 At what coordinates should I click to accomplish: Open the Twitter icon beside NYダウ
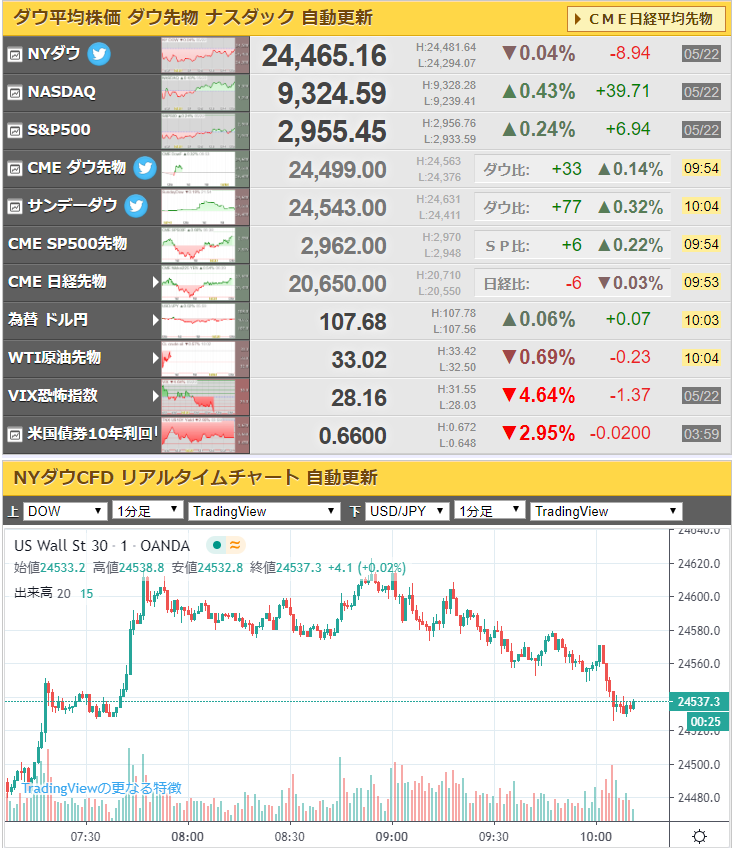point(99,54)
